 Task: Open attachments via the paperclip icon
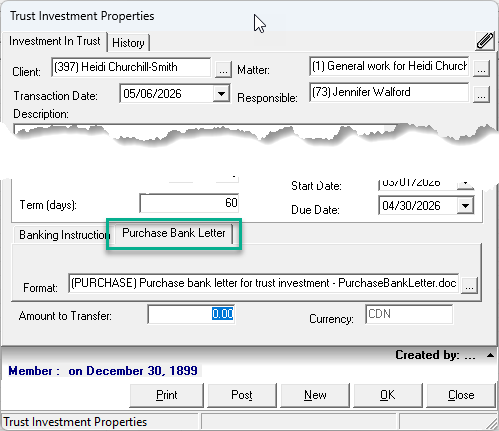coord(485,41)
